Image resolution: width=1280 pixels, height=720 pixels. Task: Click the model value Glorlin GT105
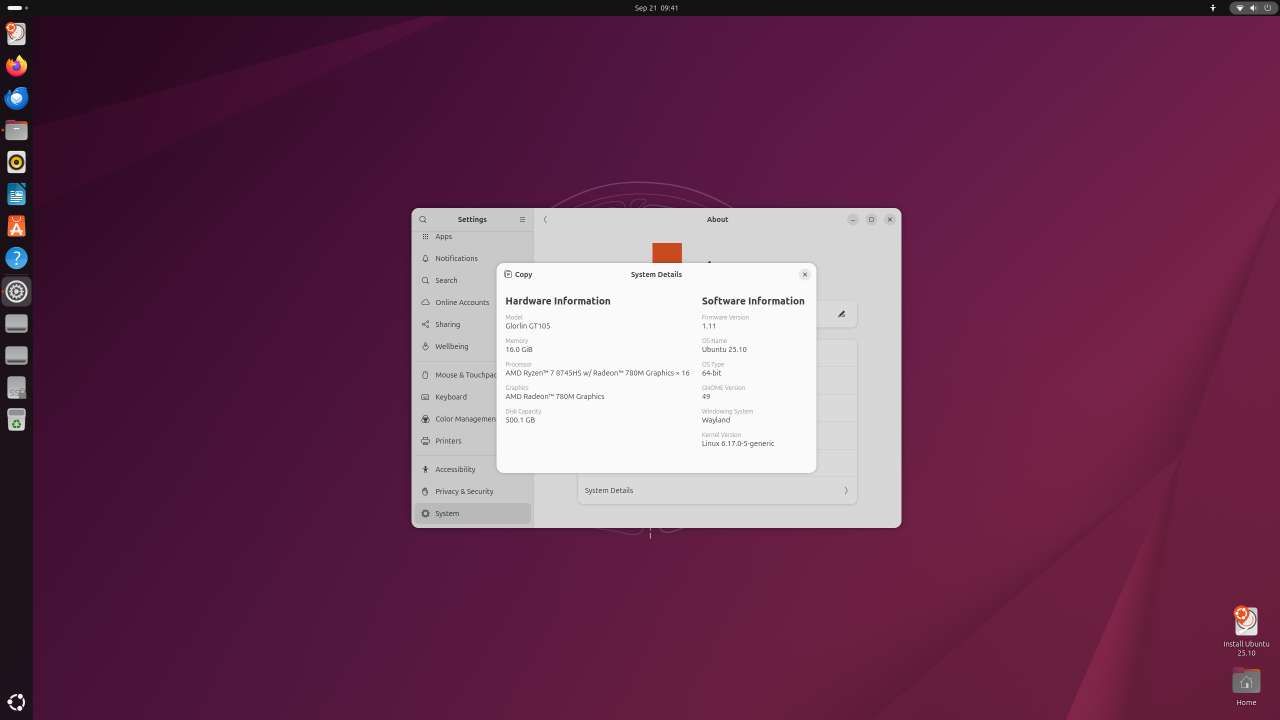coord(528,326)
